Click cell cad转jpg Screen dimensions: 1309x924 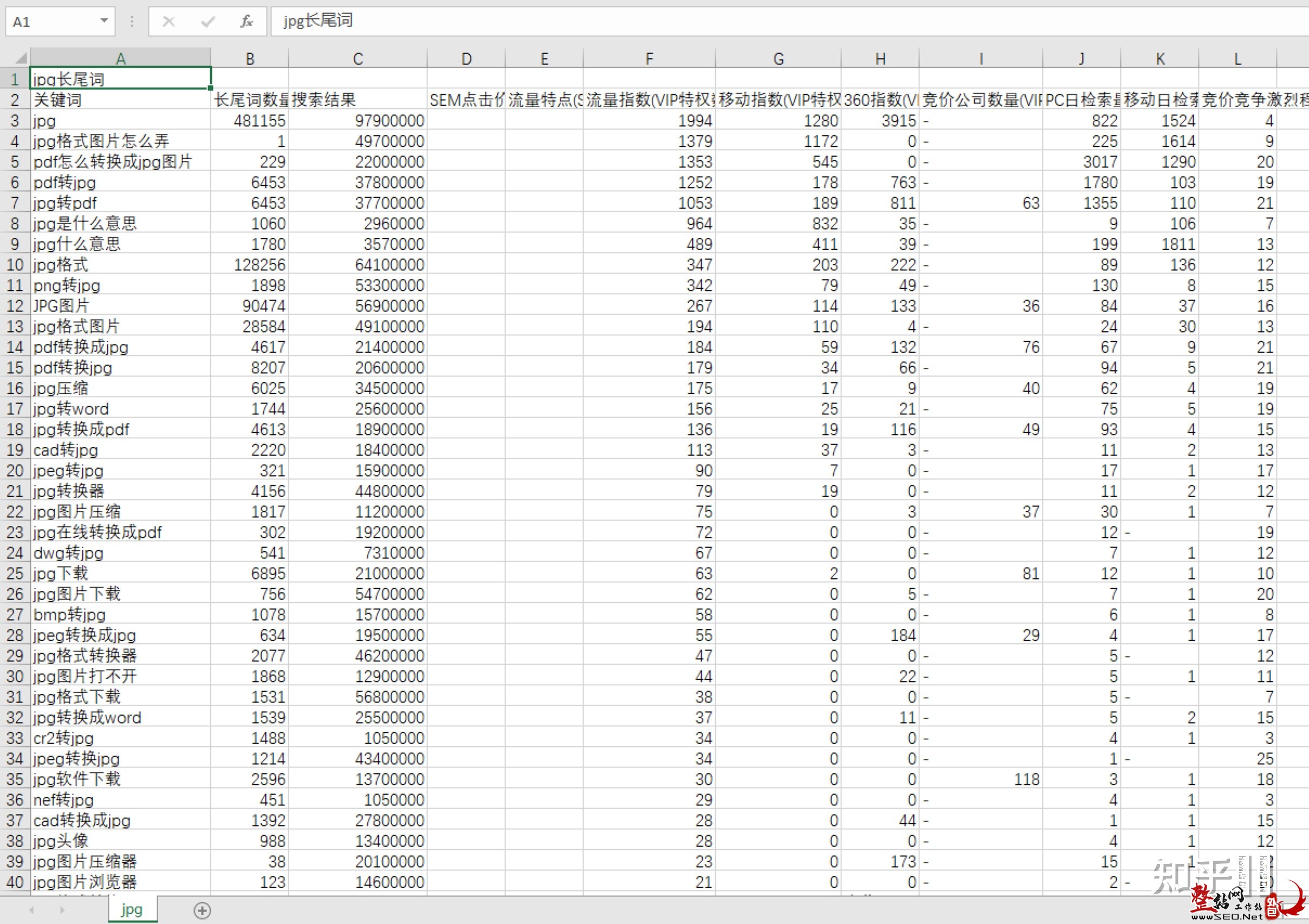[120, 450]
